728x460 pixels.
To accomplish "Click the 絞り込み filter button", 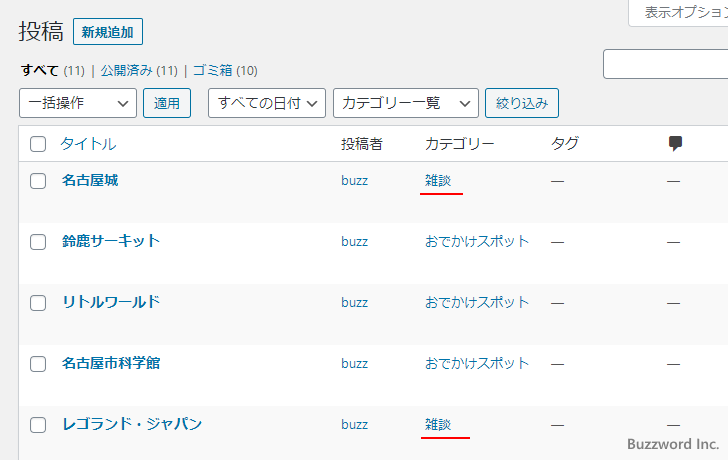I will click(x=521, y=103).
